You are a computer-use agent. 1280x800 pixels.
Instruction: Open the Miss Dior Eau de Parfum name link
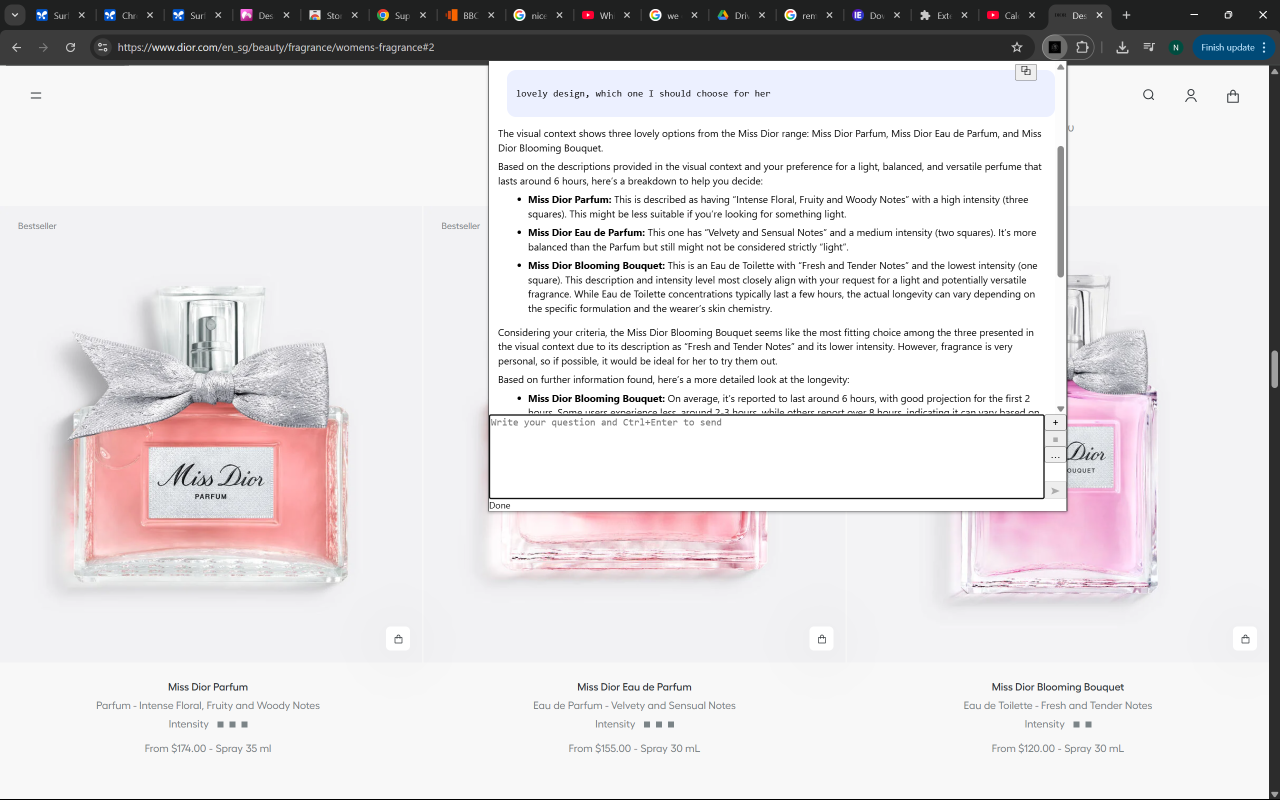pos(634,687)
